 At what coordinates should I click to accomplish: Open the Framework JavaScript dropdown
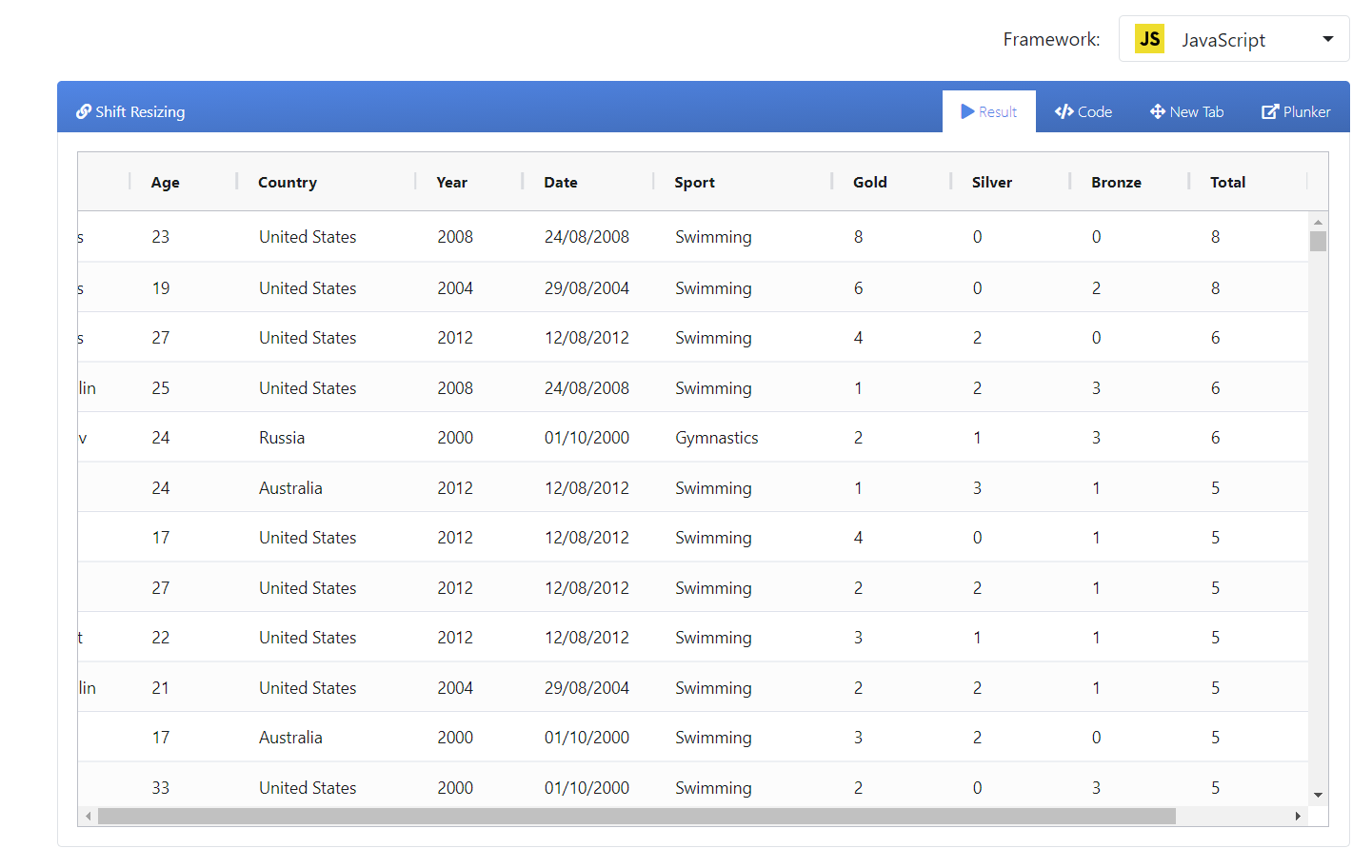click(x=1234, y=39)
